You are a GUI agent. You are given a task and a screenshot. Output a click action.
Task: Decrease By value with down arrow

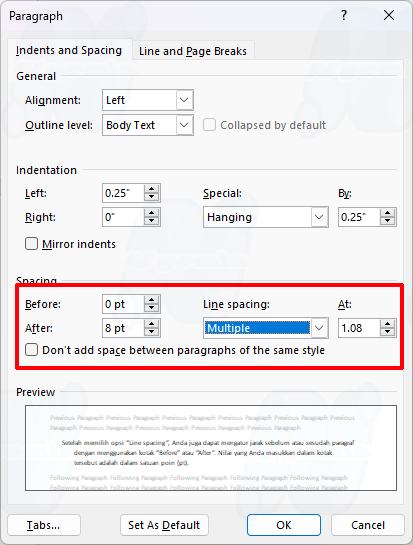(388, 221)
